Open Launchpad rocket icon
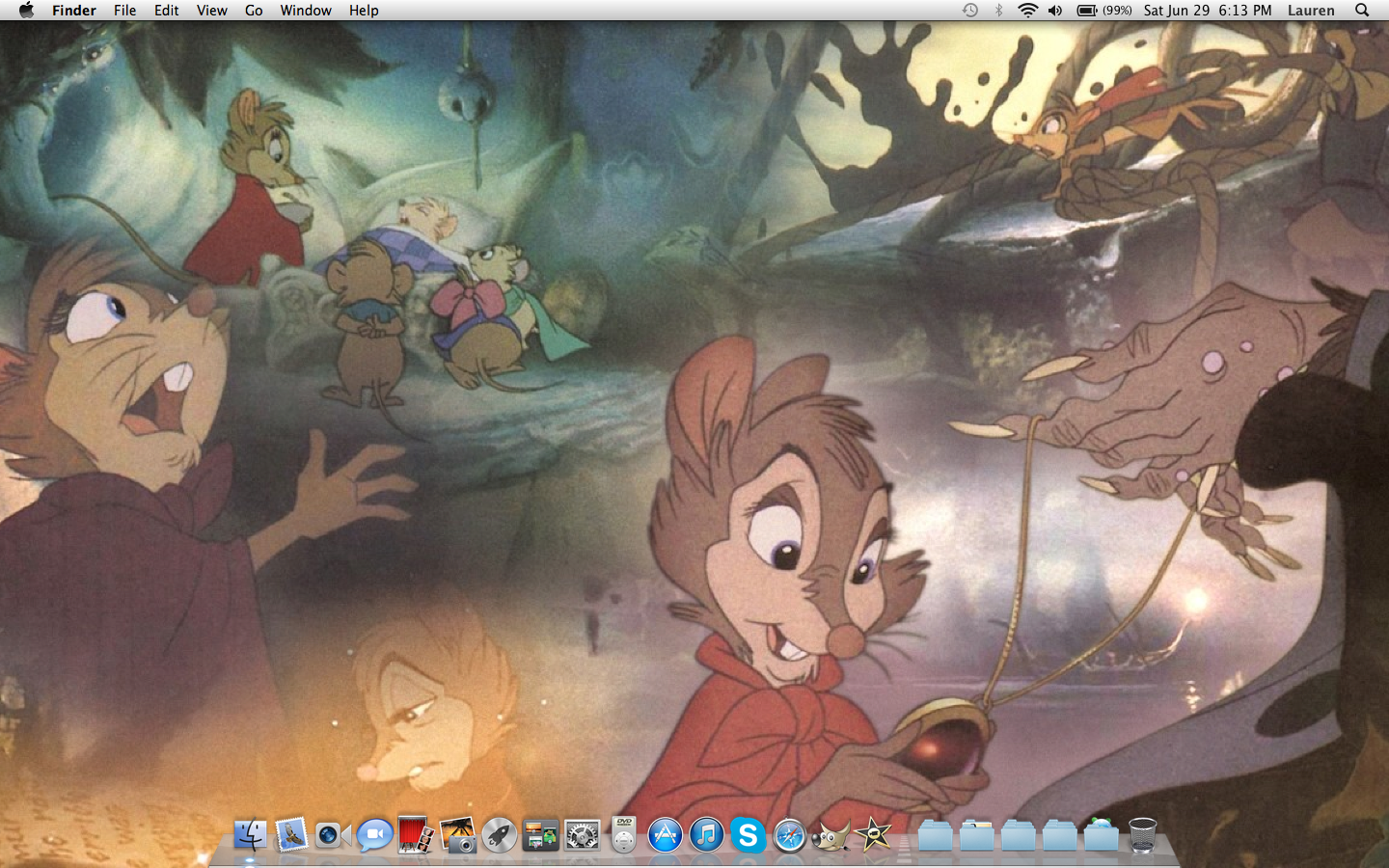 [x=499, y=834]
